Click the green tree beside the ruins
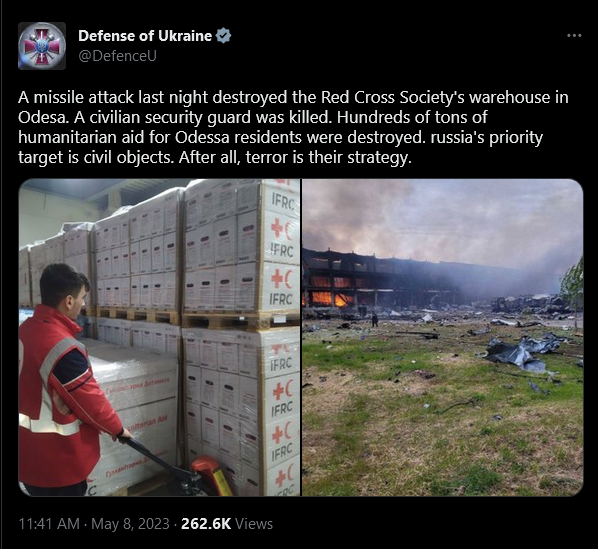The height and width of the screenshot is (549, 598). tap(573, 290)
